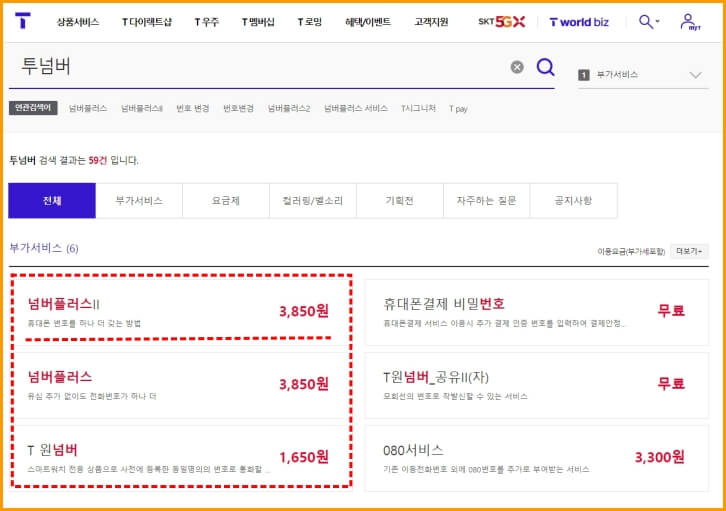726x511 pixels.
Task: Select related keyword 넘버플러스II
Action: [x=142, y=108]
